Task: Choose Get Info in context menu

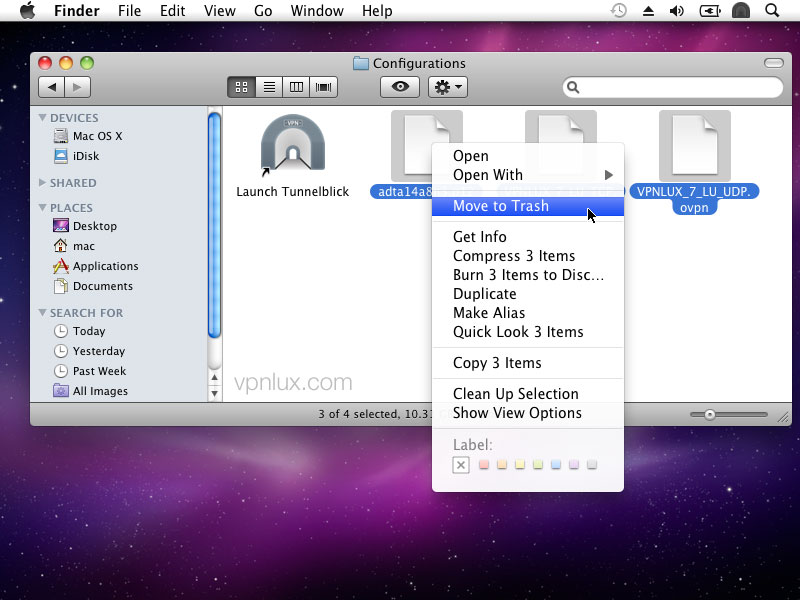Action: tap(528, 237)
